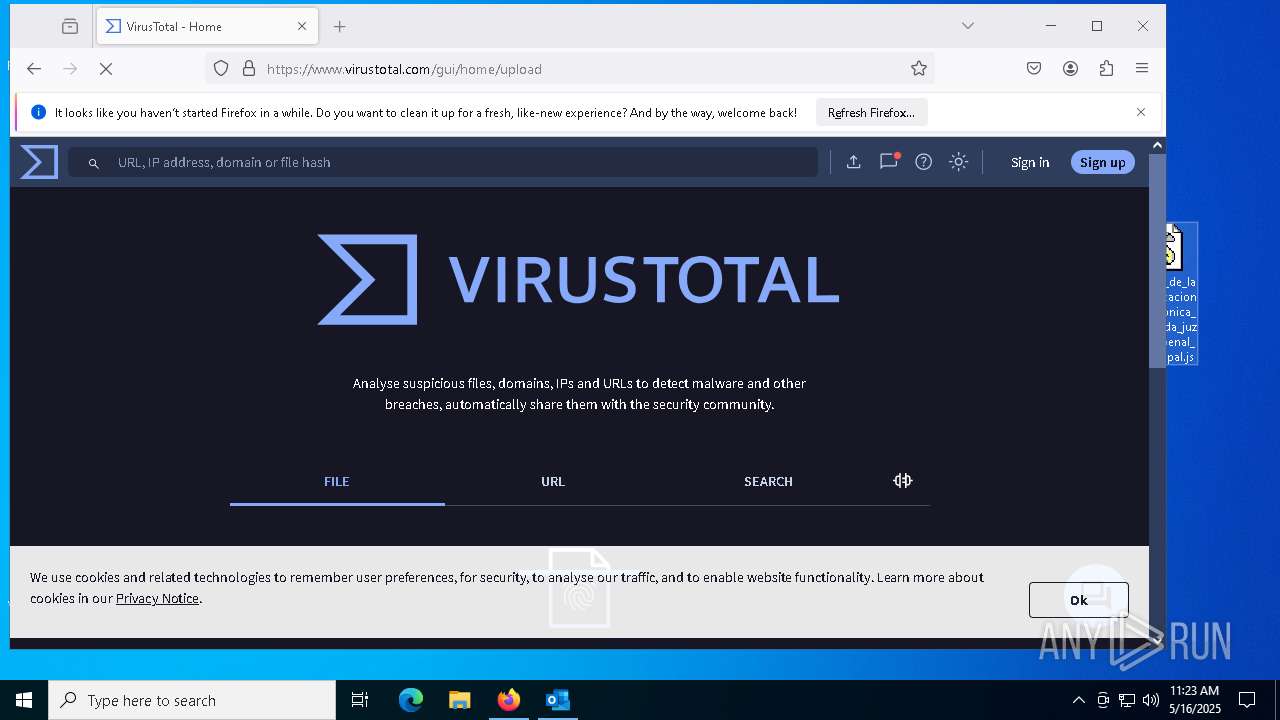Click the Sign in link

point(1030,162)
